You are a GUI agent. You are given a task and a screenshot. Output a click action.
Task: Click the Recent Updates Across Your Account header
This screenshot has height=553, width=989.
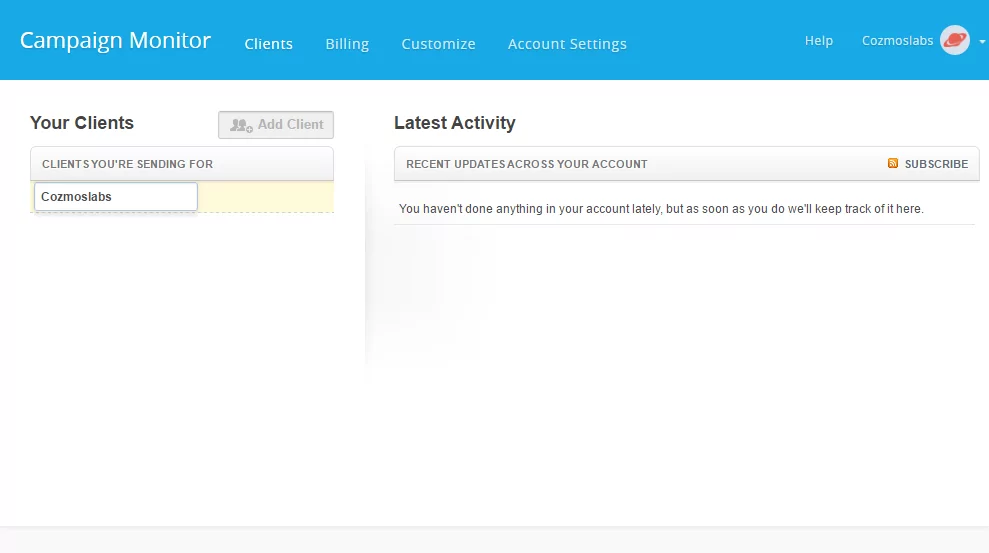526,164
